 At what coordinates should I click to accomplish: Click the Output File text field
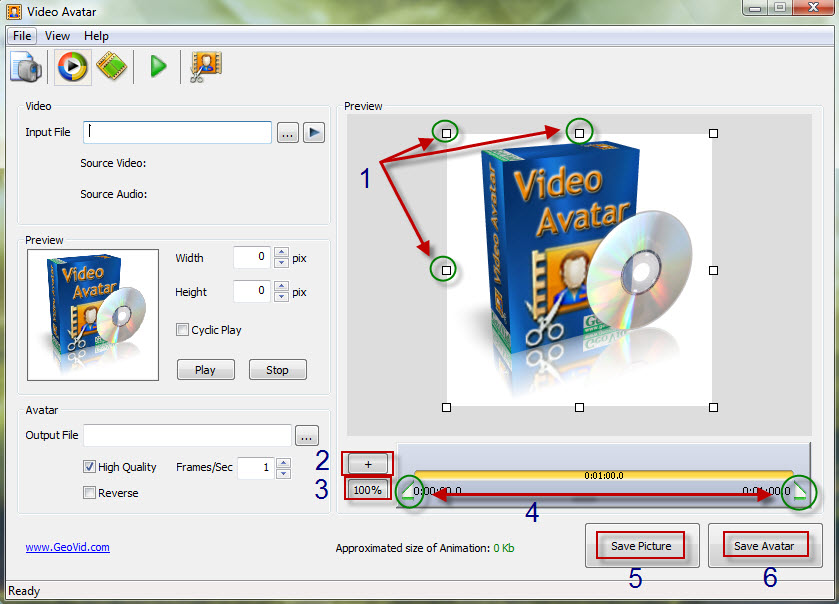point(188,435)
